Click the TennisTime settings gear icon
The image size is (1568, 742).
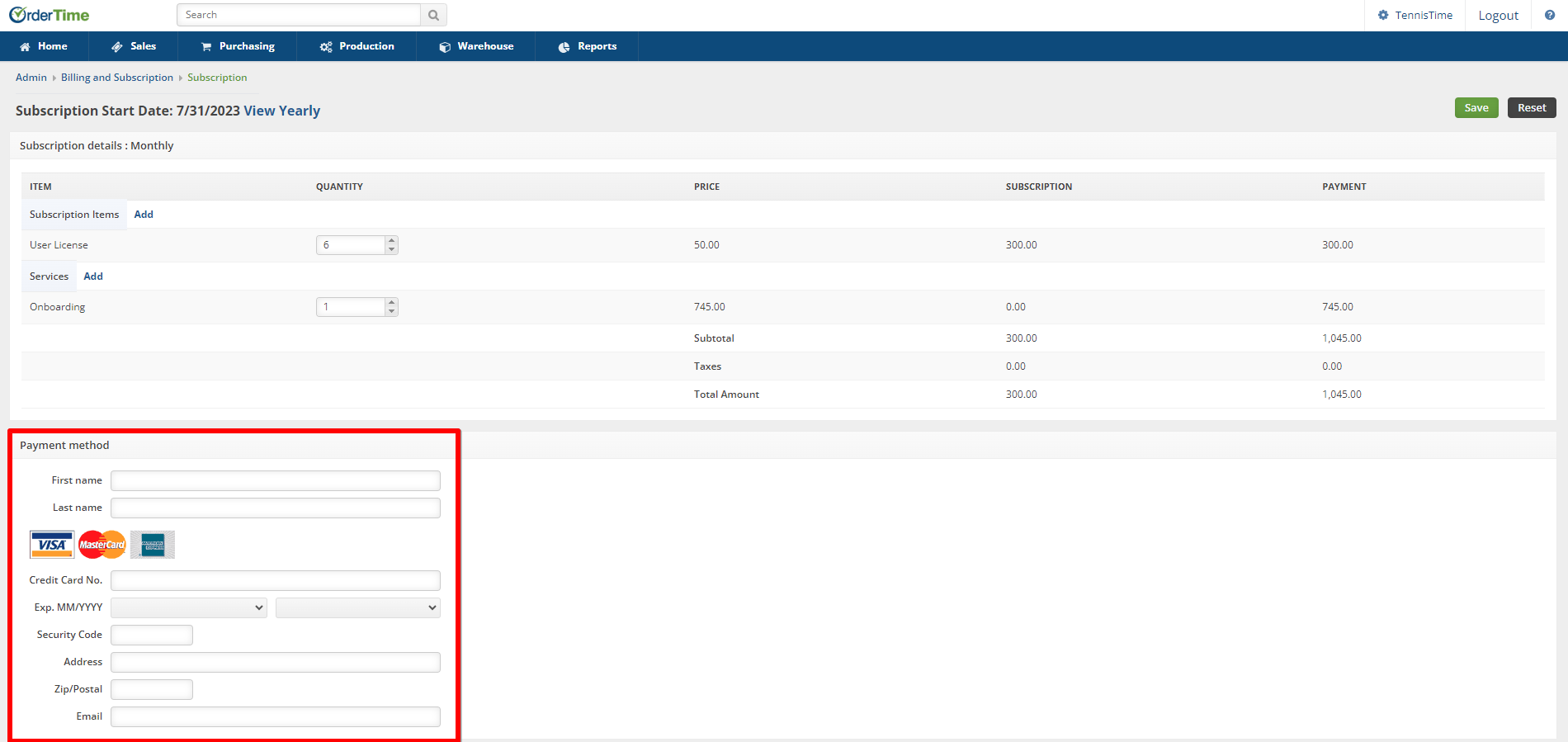click(x=1383, y=15)
